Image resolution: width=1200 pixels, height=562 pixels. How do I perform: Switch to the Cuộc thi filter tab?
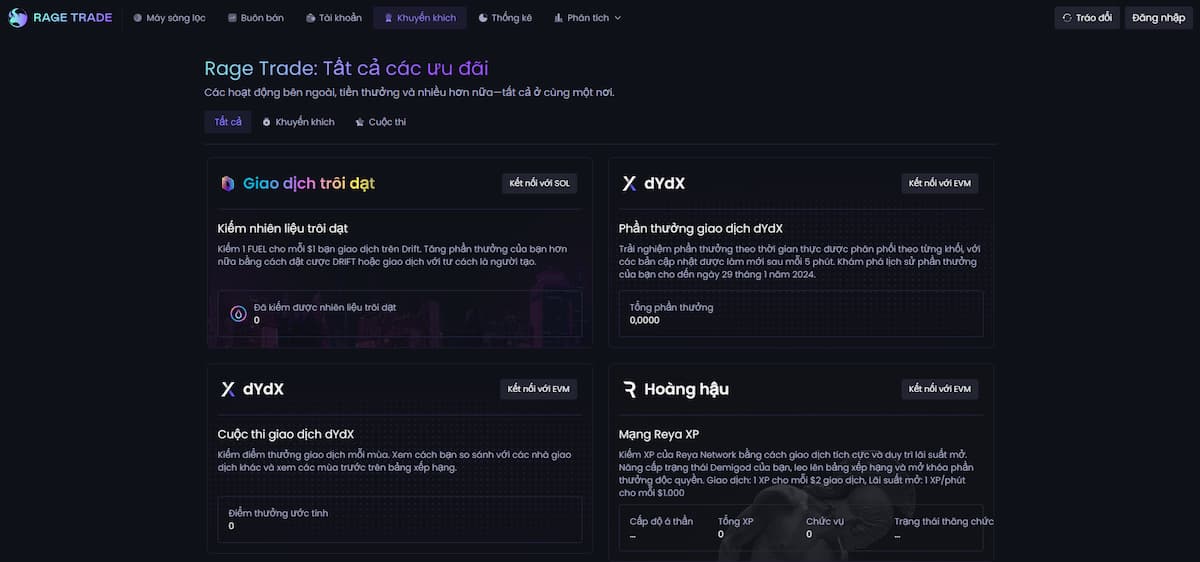380,122
